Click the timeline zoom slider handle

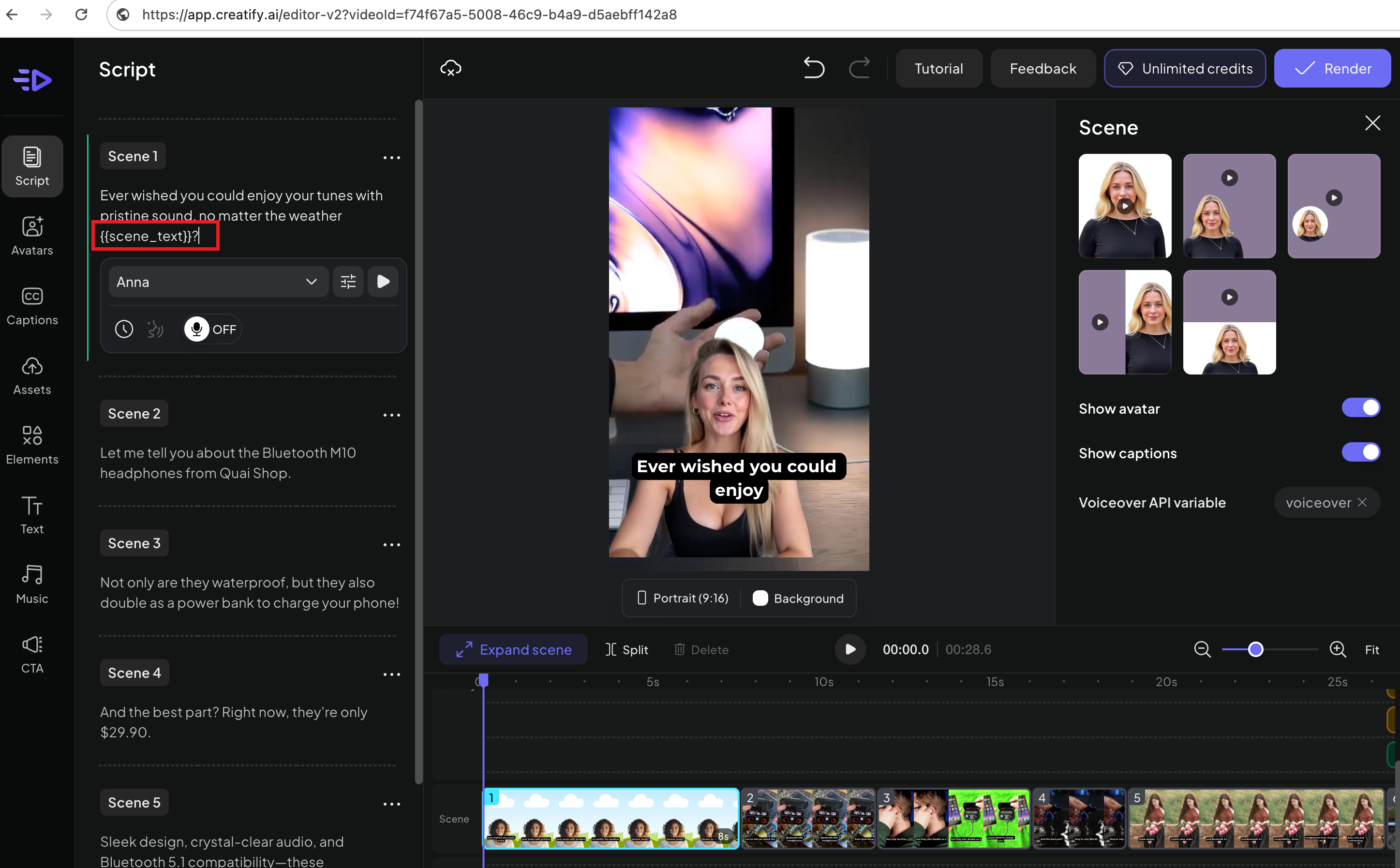[1256, 649]
